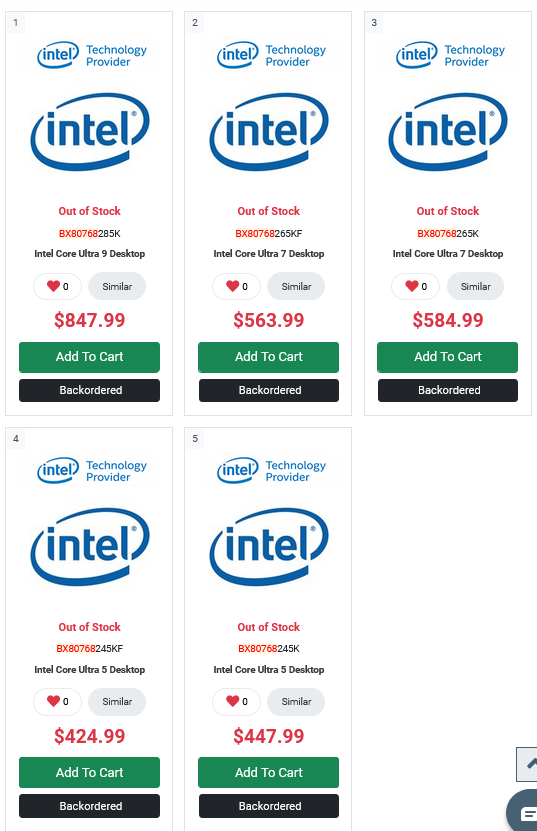Click the scroll-to-top arrow icon
537x831 pixels.
tap(527, 764)
